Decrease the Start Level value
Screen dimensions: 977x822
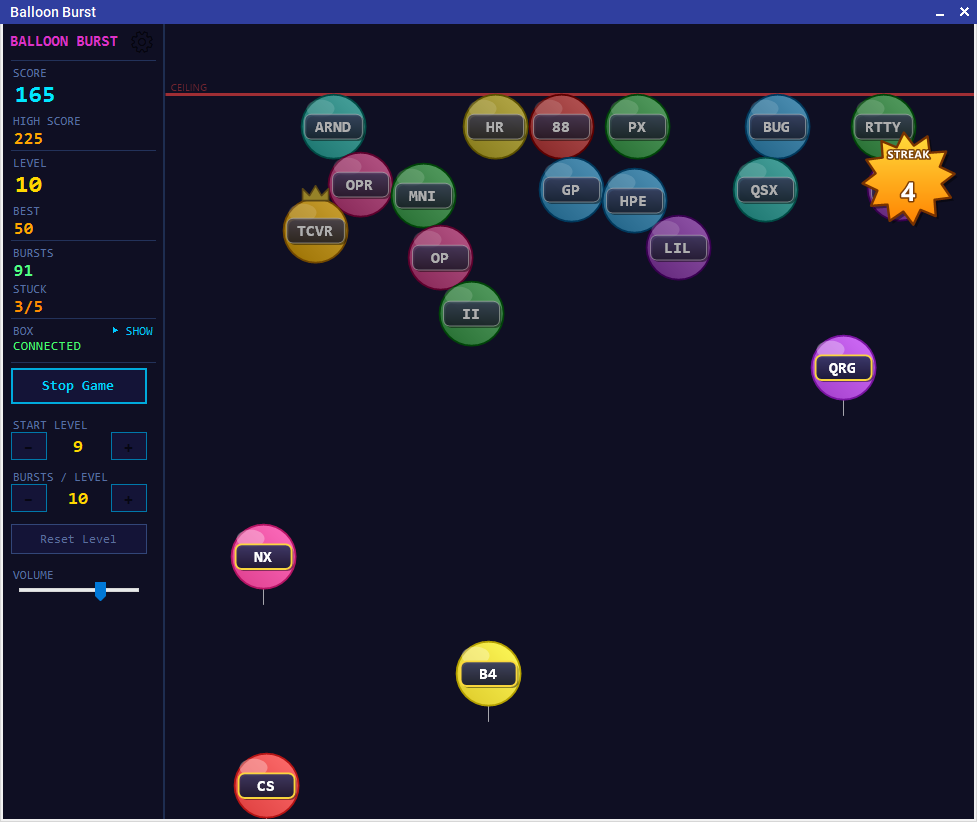tap(29, 446)
